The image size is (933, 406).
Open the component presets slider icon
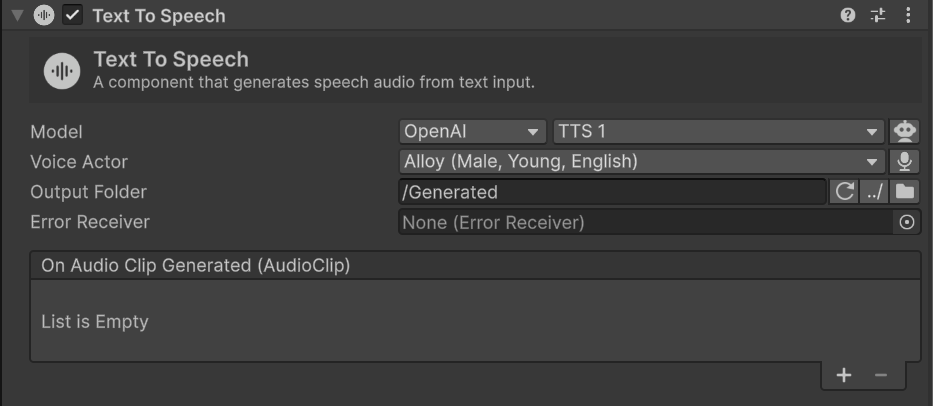pyautogui.click(x=878, y=16)
